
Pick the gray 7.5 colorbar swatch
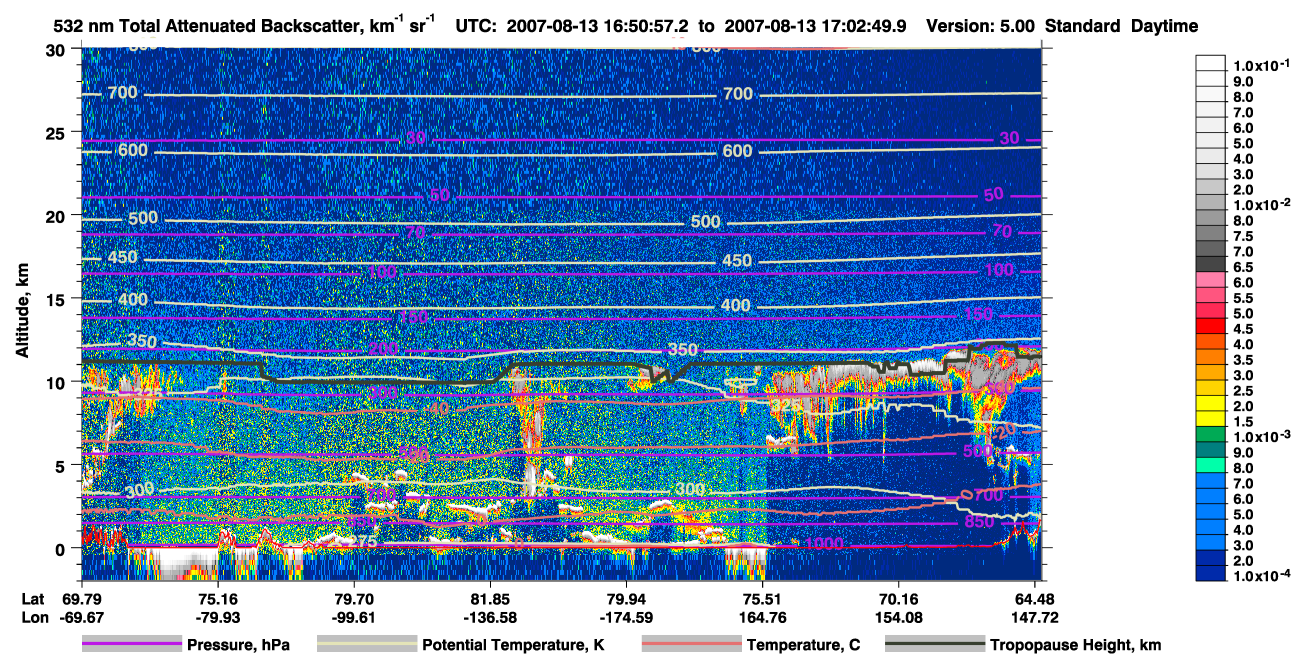pos(1211,235)
